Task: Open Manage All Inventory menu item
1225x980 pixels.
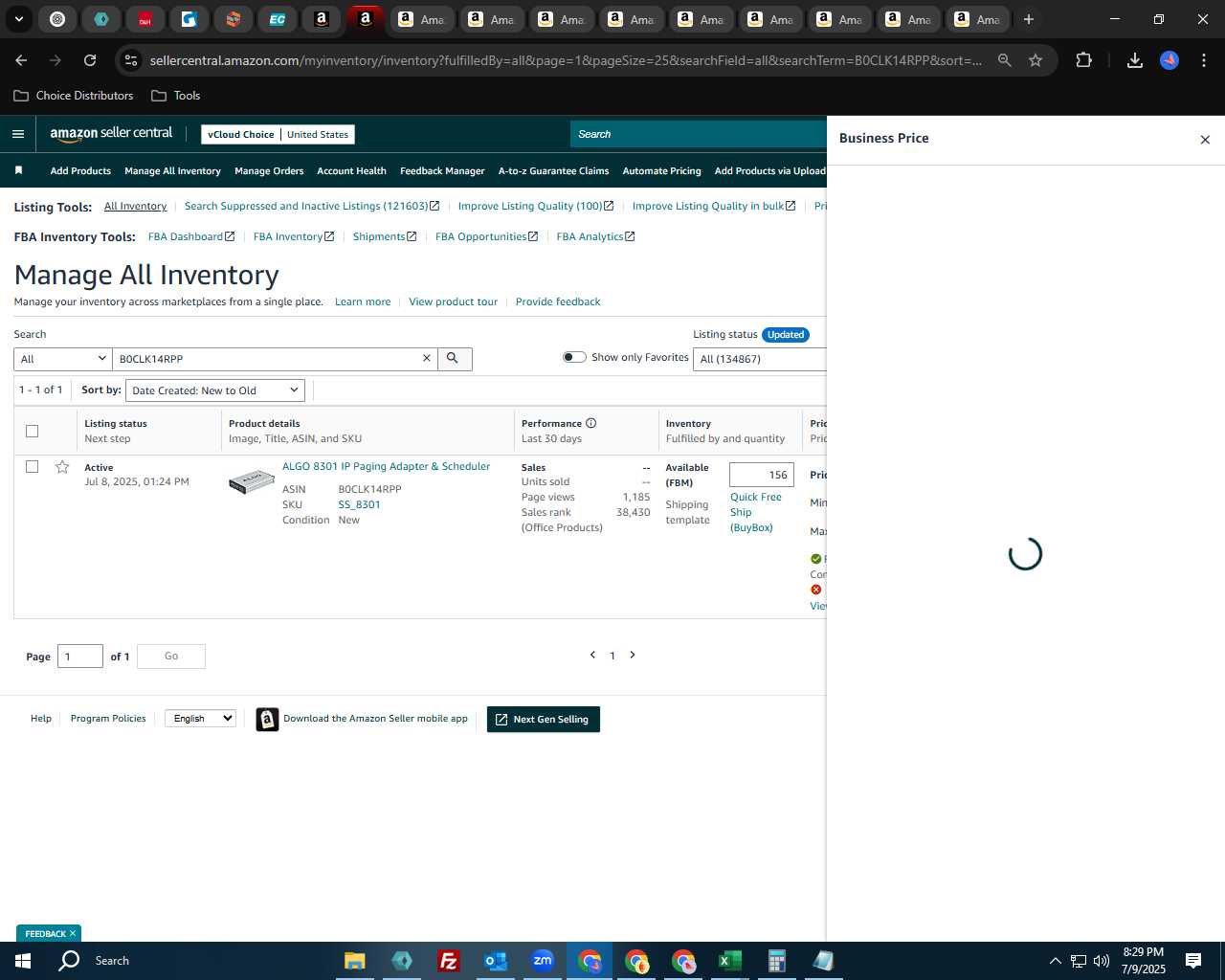Action: pos(172,171)
